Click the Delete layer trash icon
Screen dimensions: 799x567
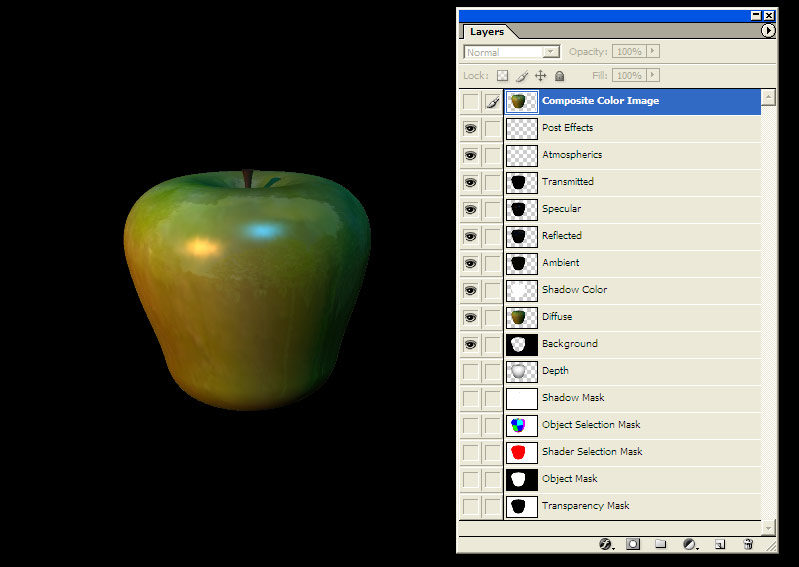pos(748,544)
